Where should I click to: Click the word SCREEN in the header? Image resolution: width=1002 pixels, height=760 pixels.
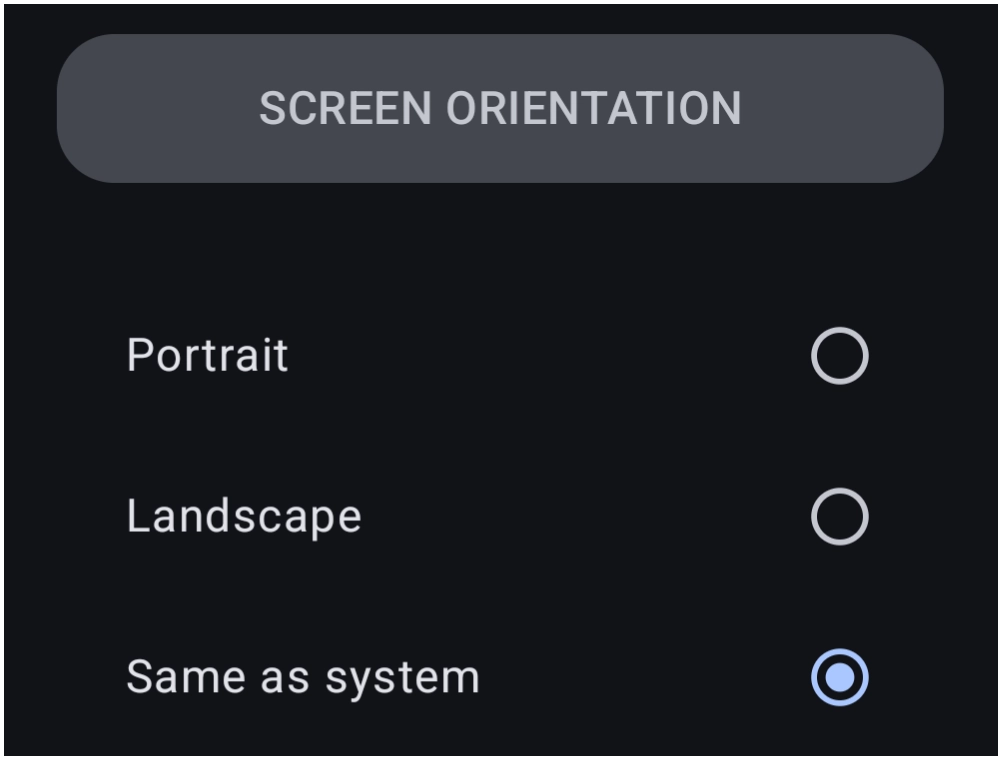pos(346,108)
